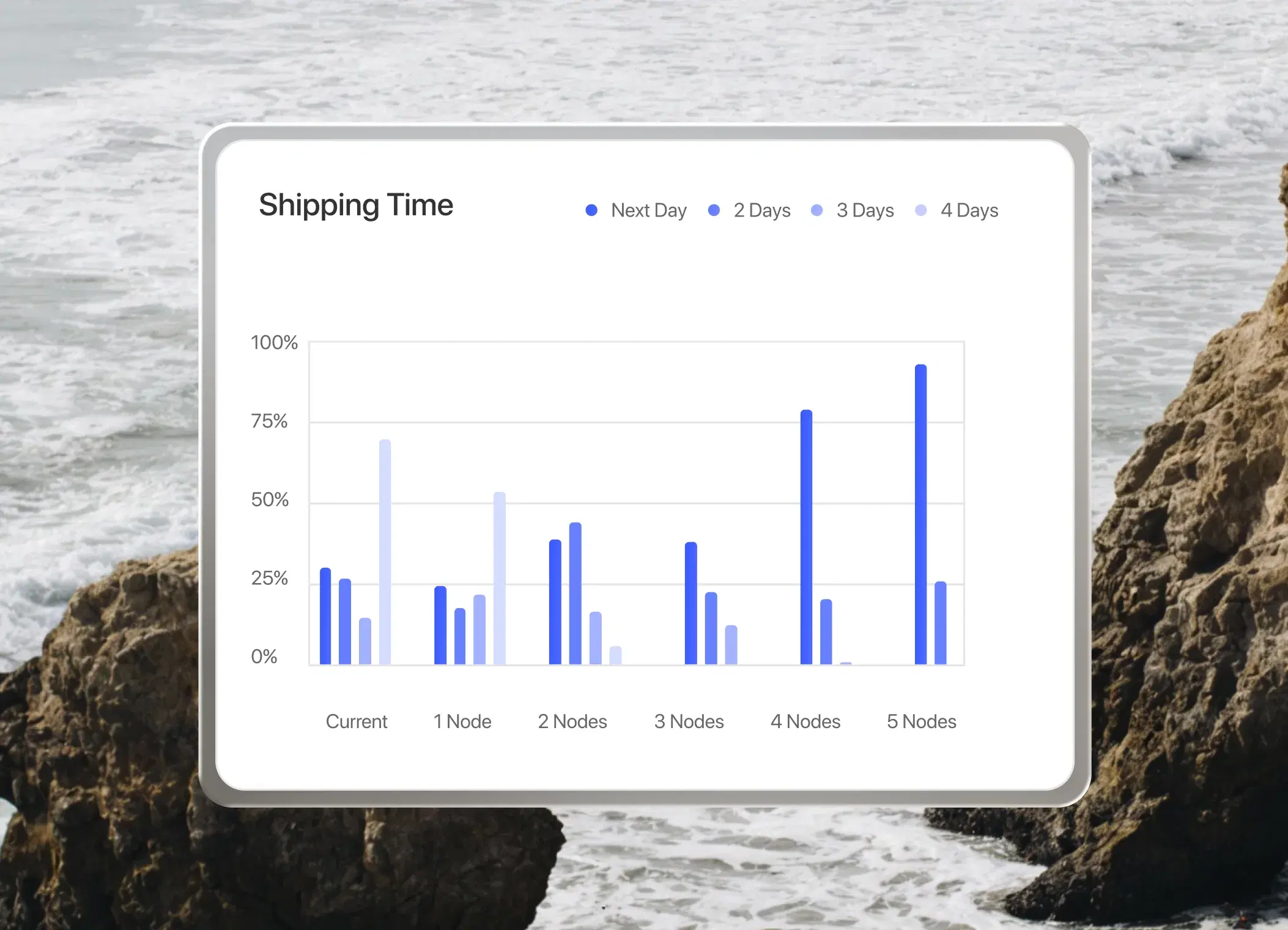Click the Next Day bar in Current
Image resolution: width=1288 pixels, height=930 pixels.
[x=325, y=616]
